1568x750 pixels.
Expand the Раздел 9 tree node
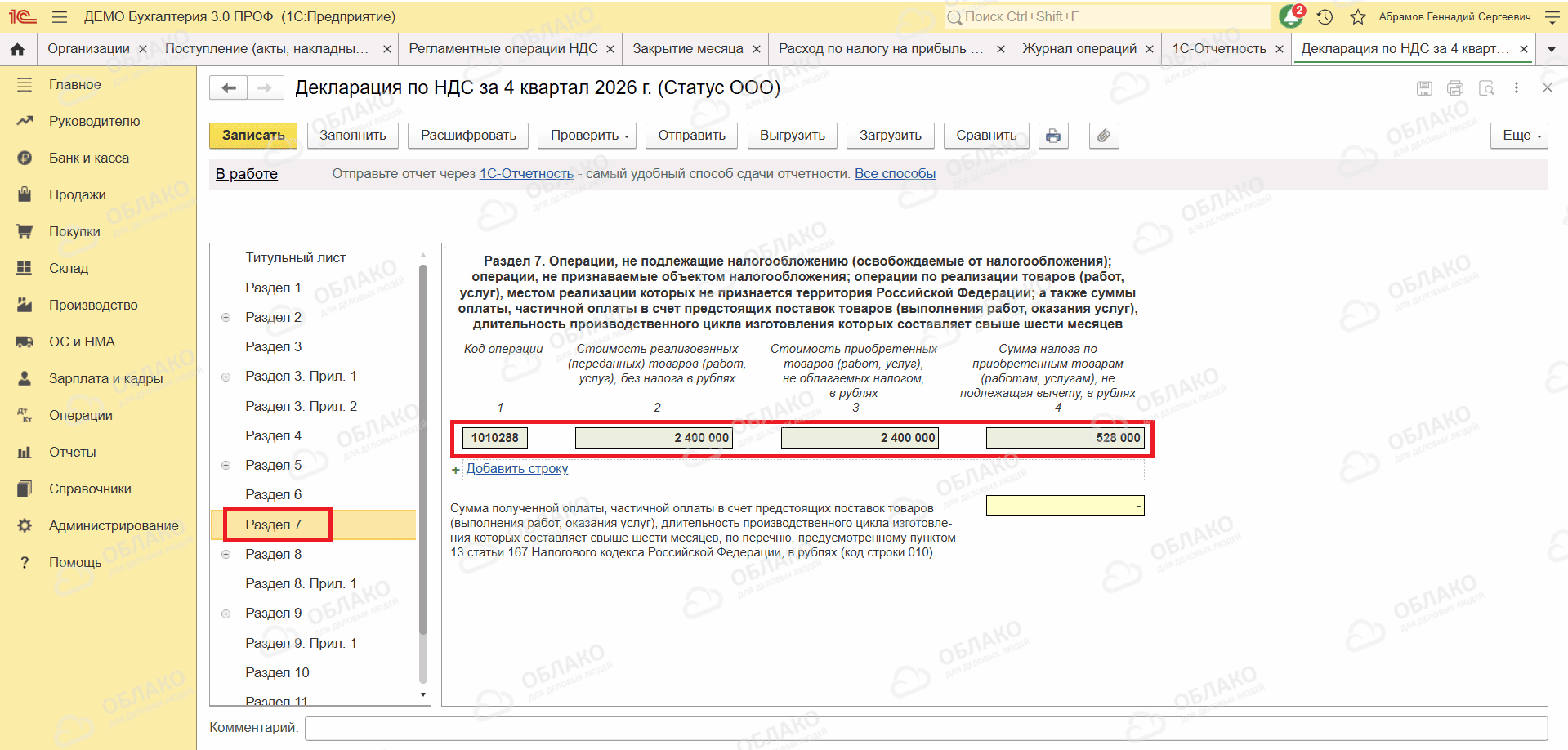point(226,614)
